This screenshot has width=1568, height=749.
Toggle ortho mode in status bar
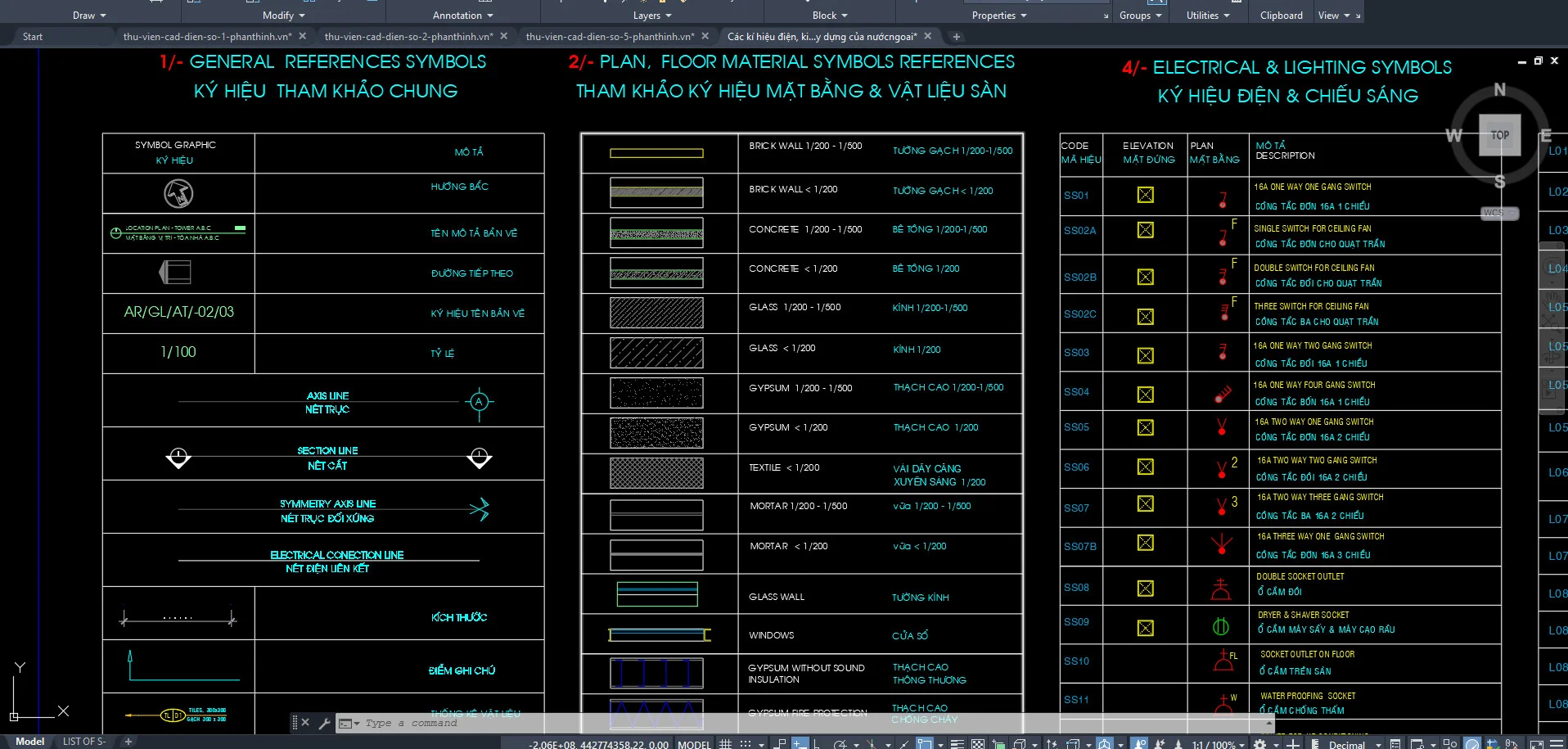point(816,743)
